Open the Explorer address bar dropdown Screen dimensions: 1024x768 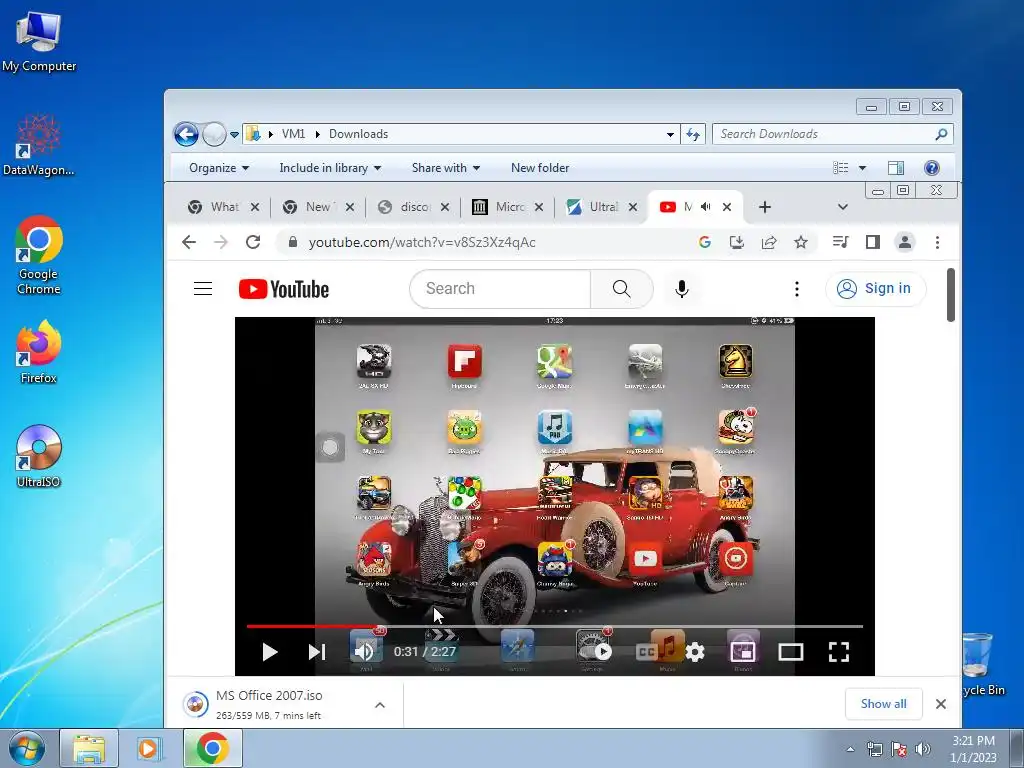(x=670, y=135)
